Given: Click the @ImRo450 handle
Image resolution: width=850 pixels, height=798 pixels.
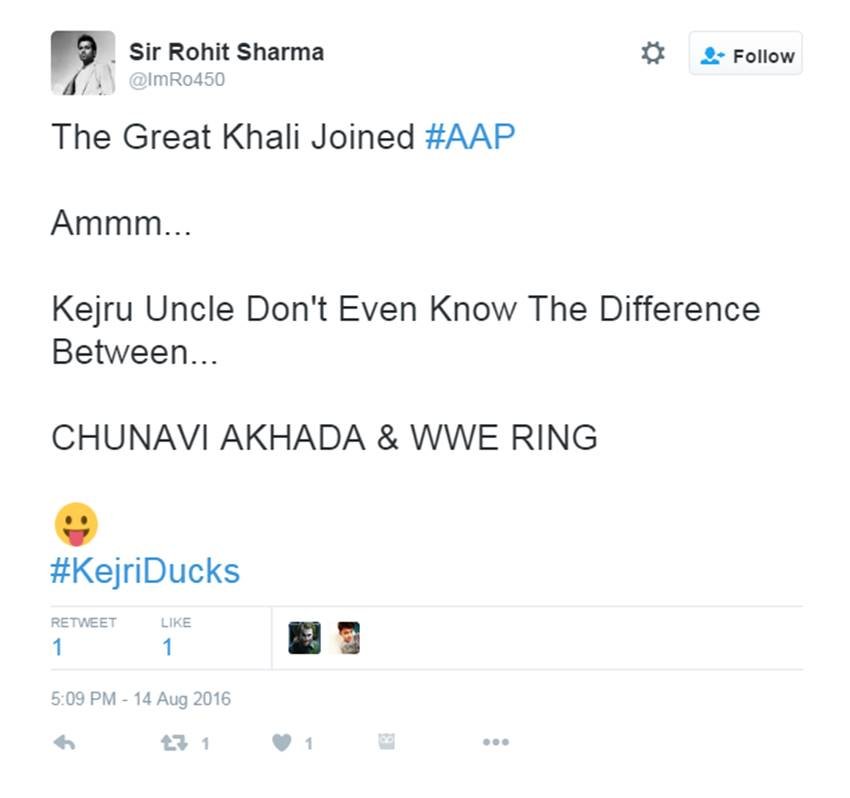Looking at the screenshot, I should (177, 80).
